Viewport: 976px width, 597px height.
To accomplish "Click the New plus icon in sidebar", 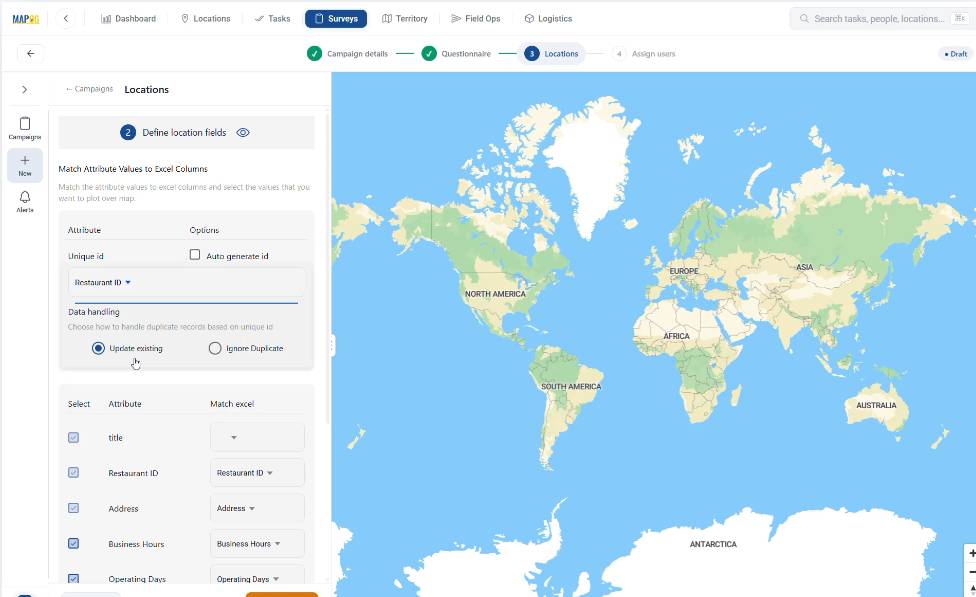I will tap(25, 166).
